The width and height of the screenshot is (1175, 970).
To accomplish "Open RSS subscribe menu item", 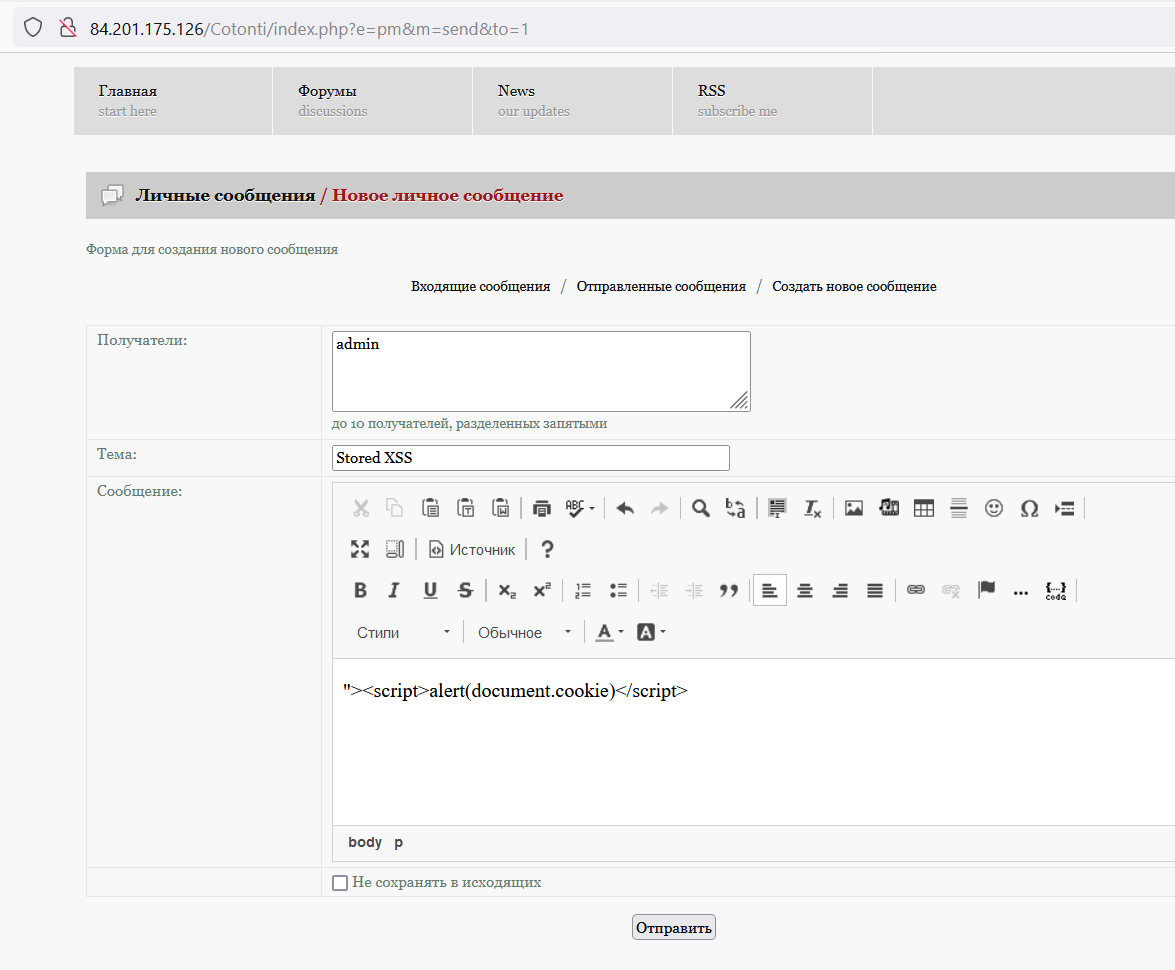I will click(773, 100).
